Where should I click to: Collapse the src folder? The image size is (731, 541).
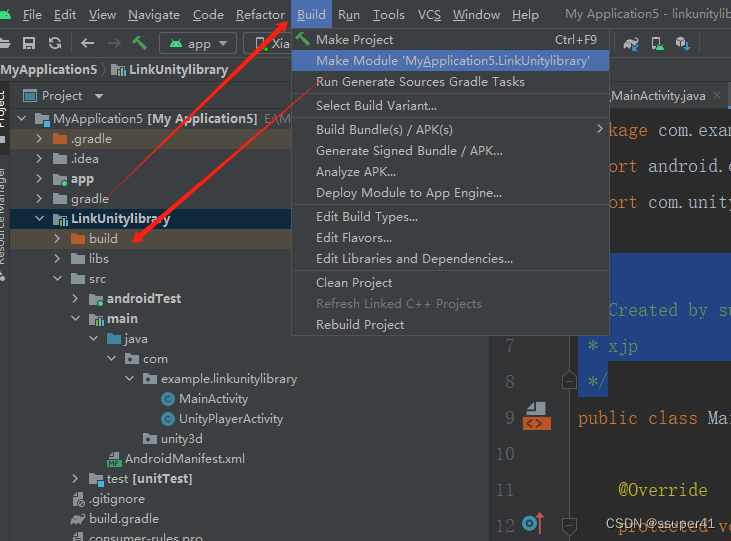click(57, 279)
